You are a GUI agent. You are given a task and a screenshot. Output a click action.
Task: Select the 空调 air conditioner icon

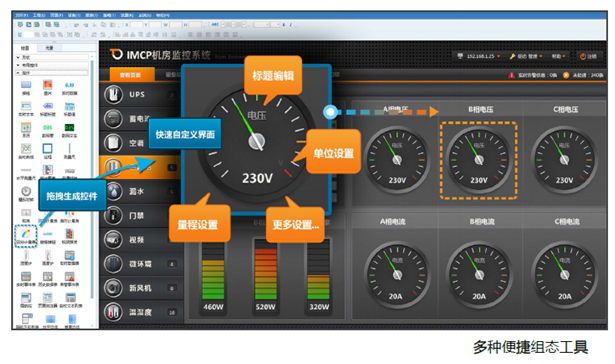click(x=113, y=142)
